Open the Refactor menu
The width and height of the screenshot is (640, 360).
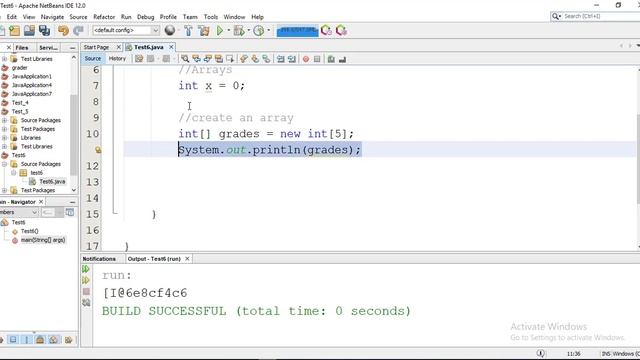[x=104, y=17]
